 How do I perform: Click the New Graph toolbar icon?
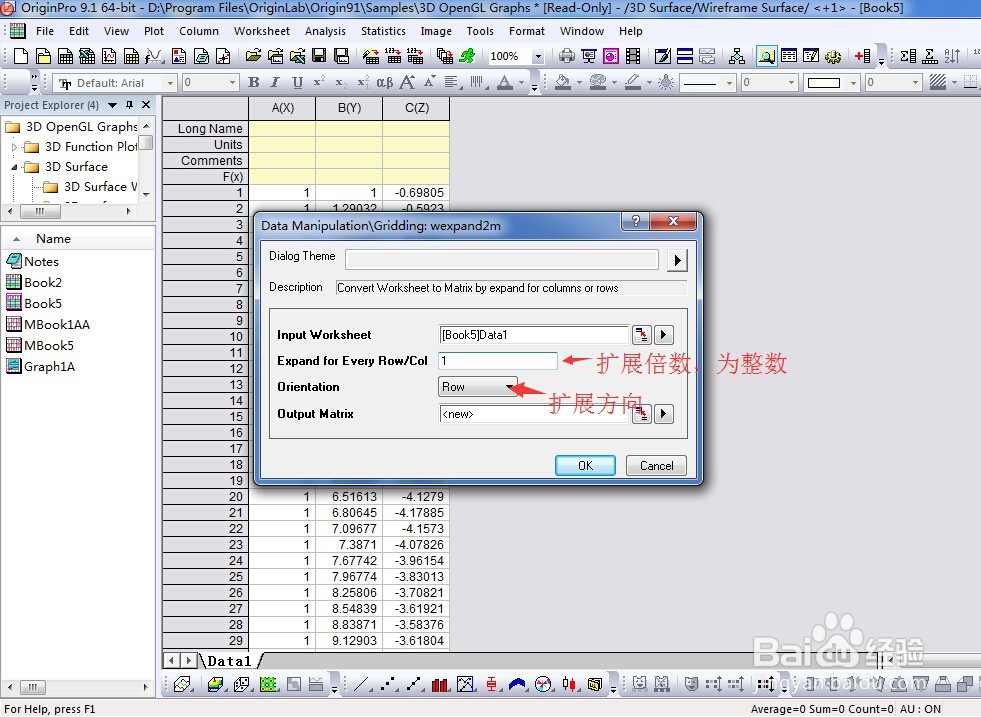click(x=109, y=56)
